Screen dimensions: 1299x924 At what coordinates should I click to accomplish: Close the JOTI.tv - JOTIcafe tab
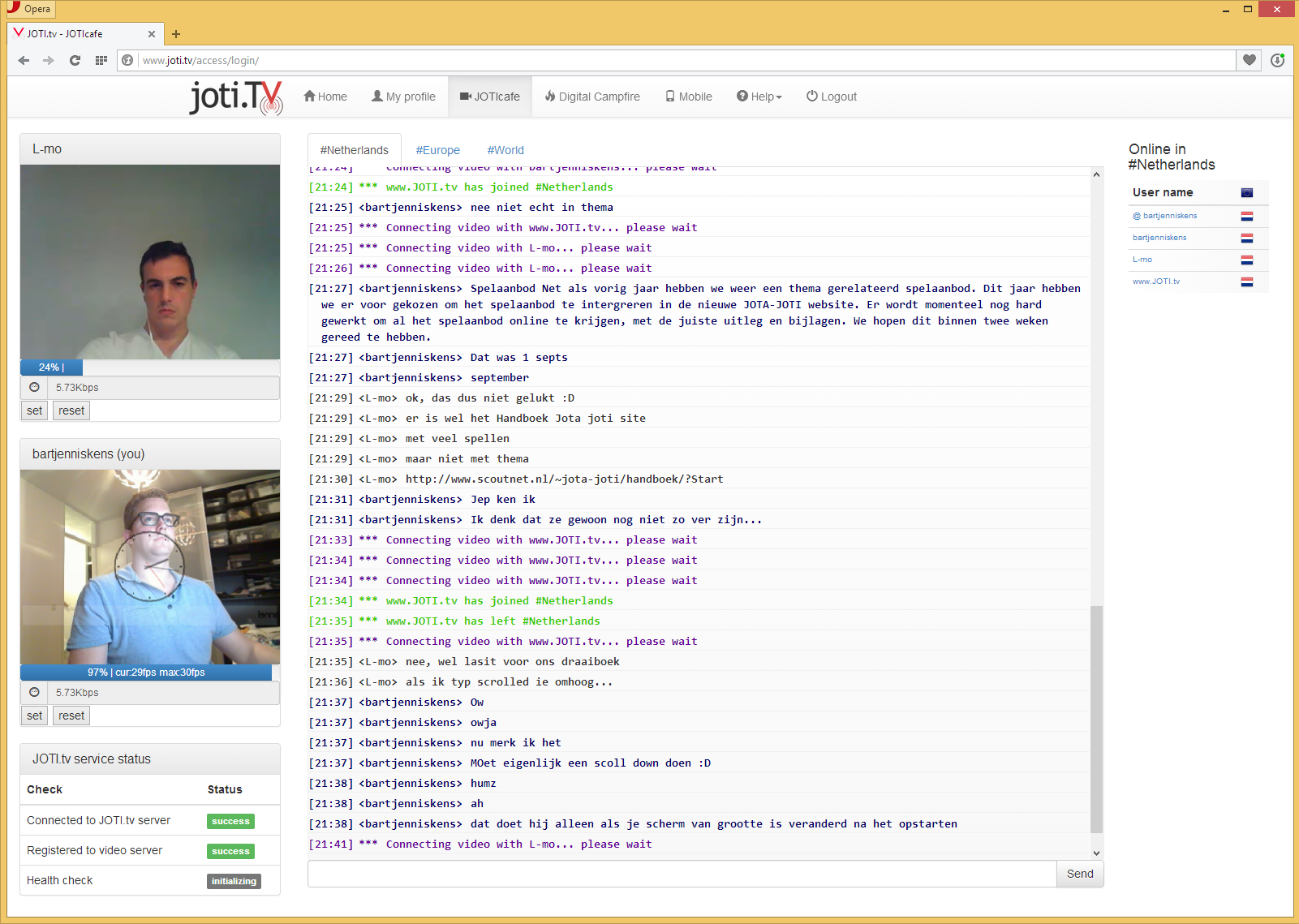(x=152, y=34)
